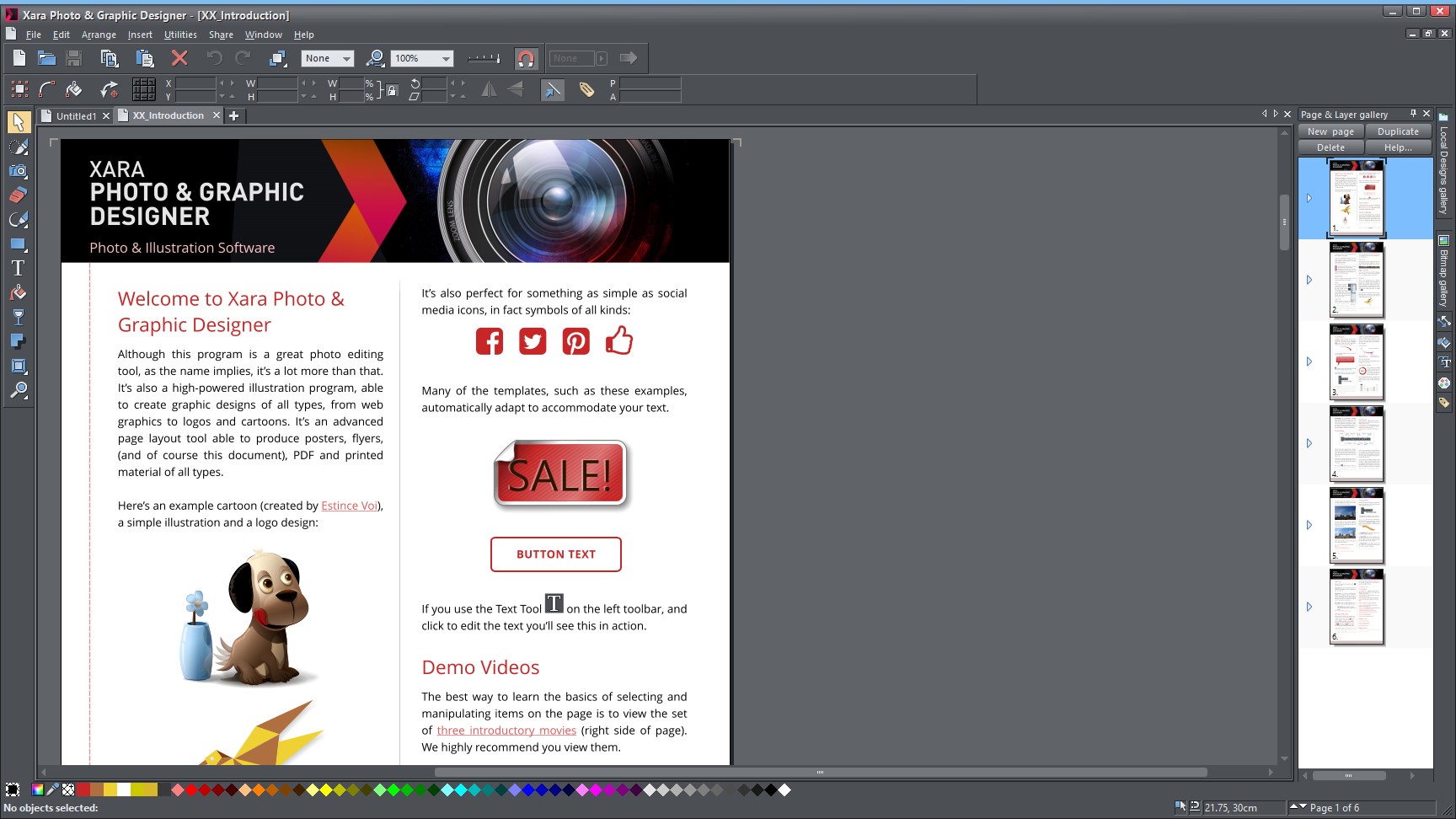Open the Share menu
The height and width of the screenshot is (819, 1456).
[221, 35]
